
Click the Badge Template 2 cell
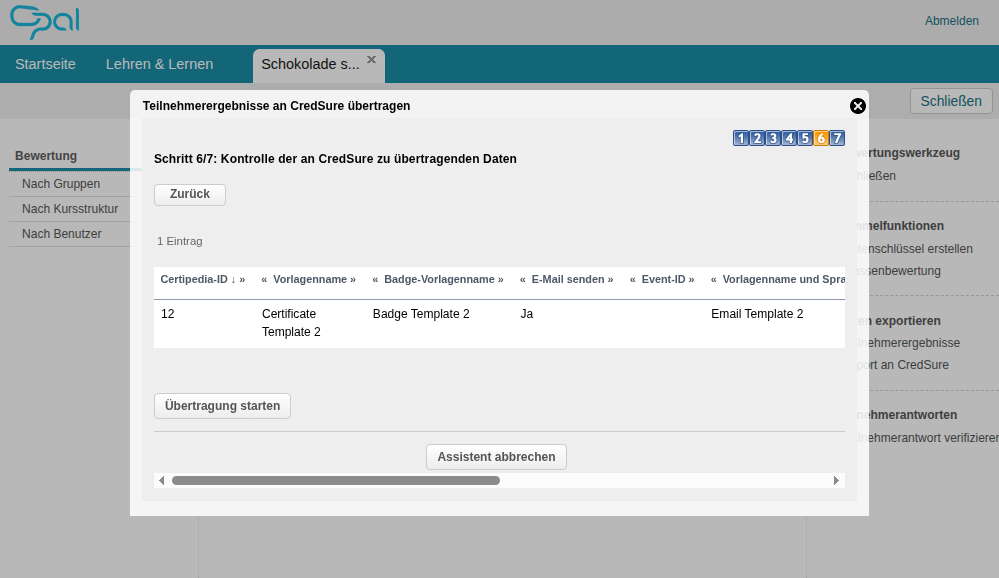[x=421, y=314]
